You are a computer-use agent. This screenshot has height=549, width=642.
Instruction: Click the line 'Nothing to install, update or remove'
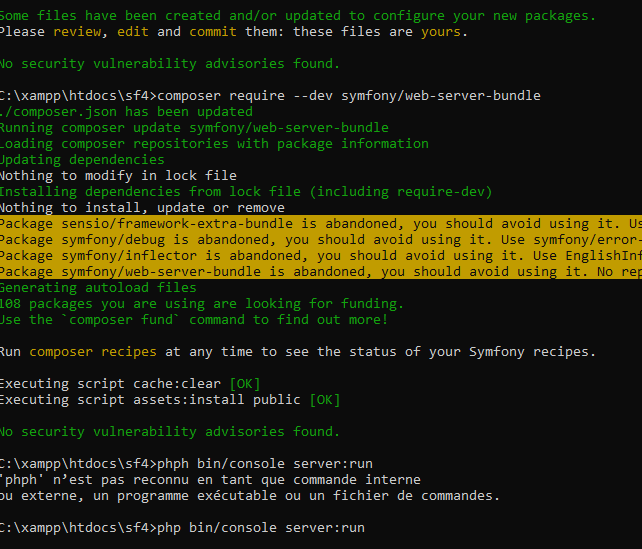coord(142,208)
